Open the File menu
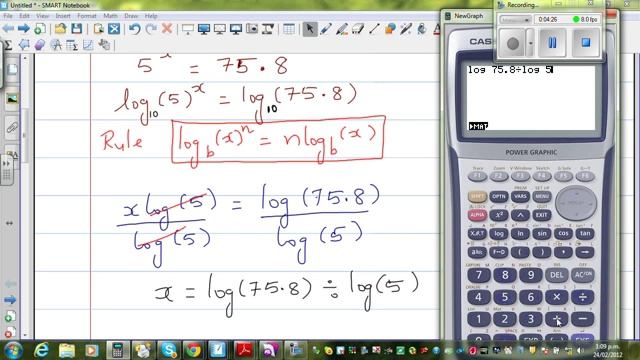The image size is (640, 360). click(8, 16)
